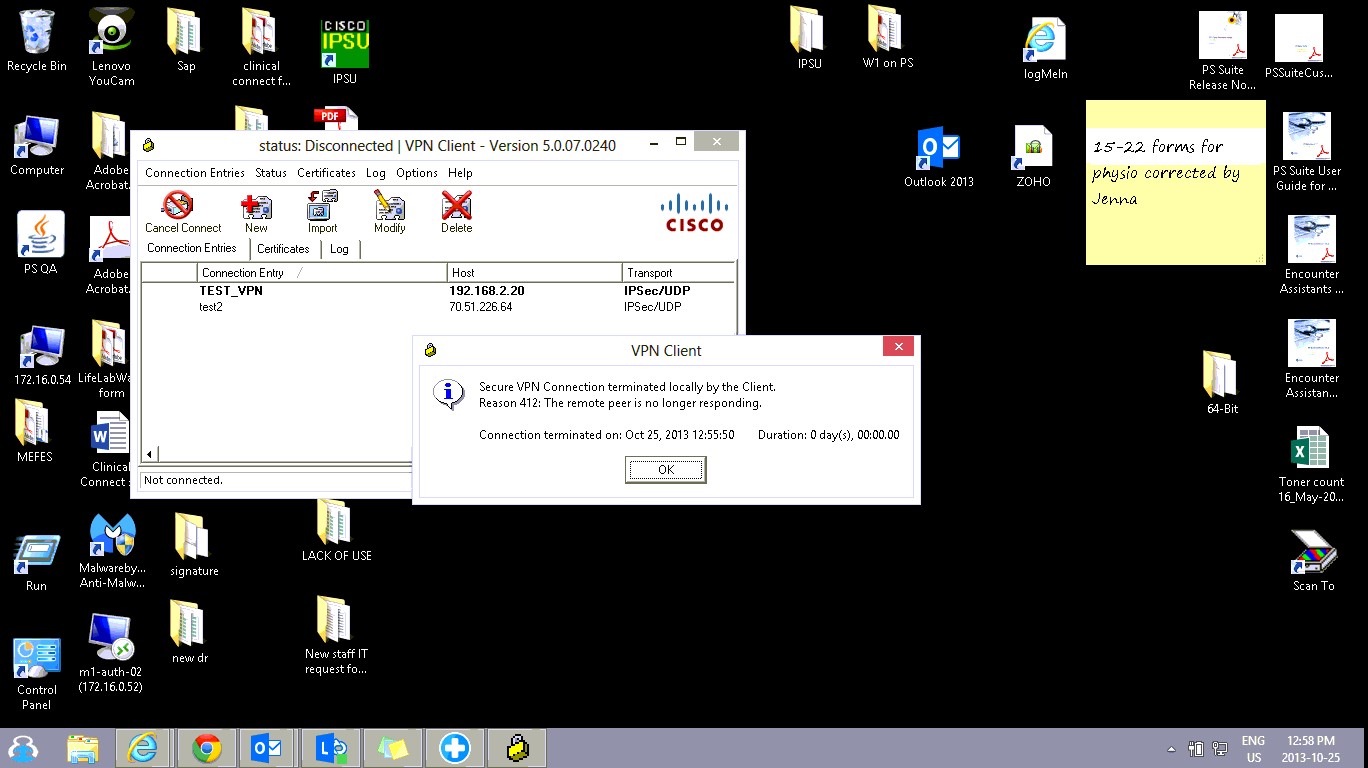Sort by the Connection Entry column header
The width and height of the screenshot is (1368, 768).
point(322,273)
